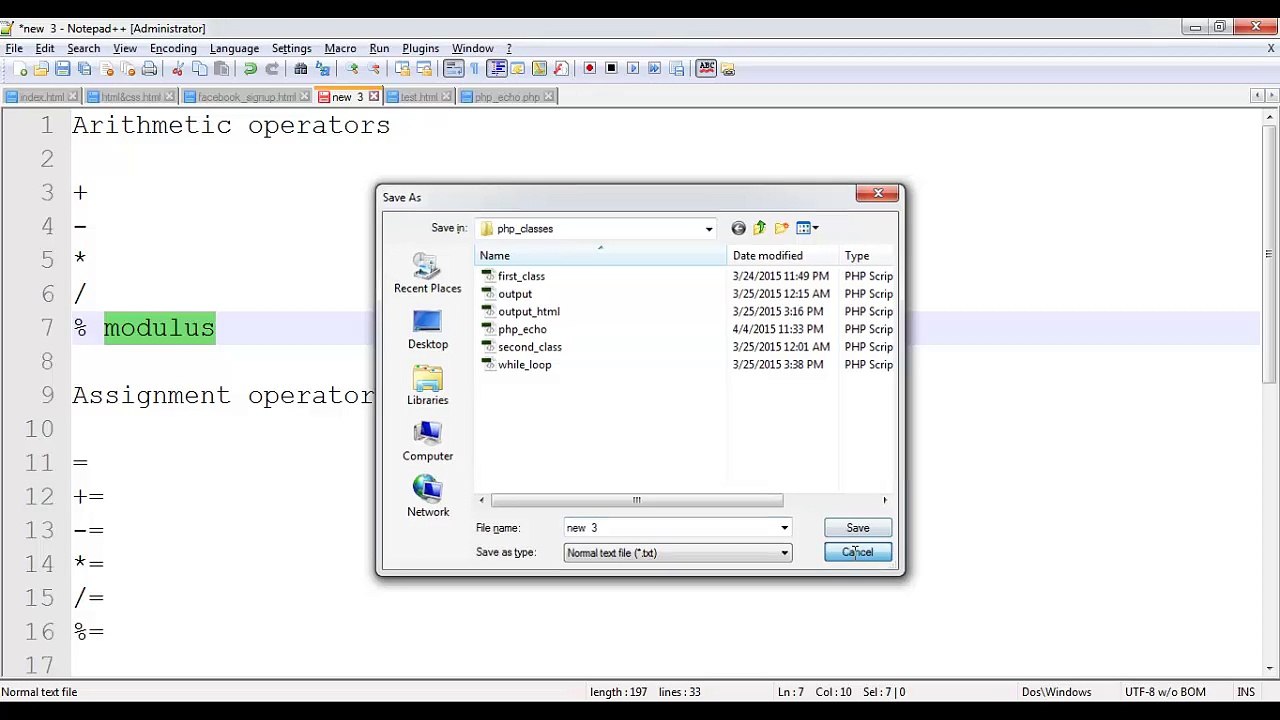Toggle Show All Characters pilcrow icon
The image size is (1280, 720).
pyautogui.click(x=474, y=69)
